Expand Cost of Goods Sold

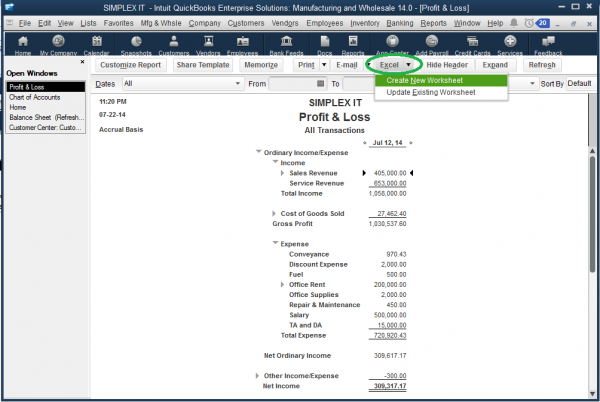click(x=274, y=213)
